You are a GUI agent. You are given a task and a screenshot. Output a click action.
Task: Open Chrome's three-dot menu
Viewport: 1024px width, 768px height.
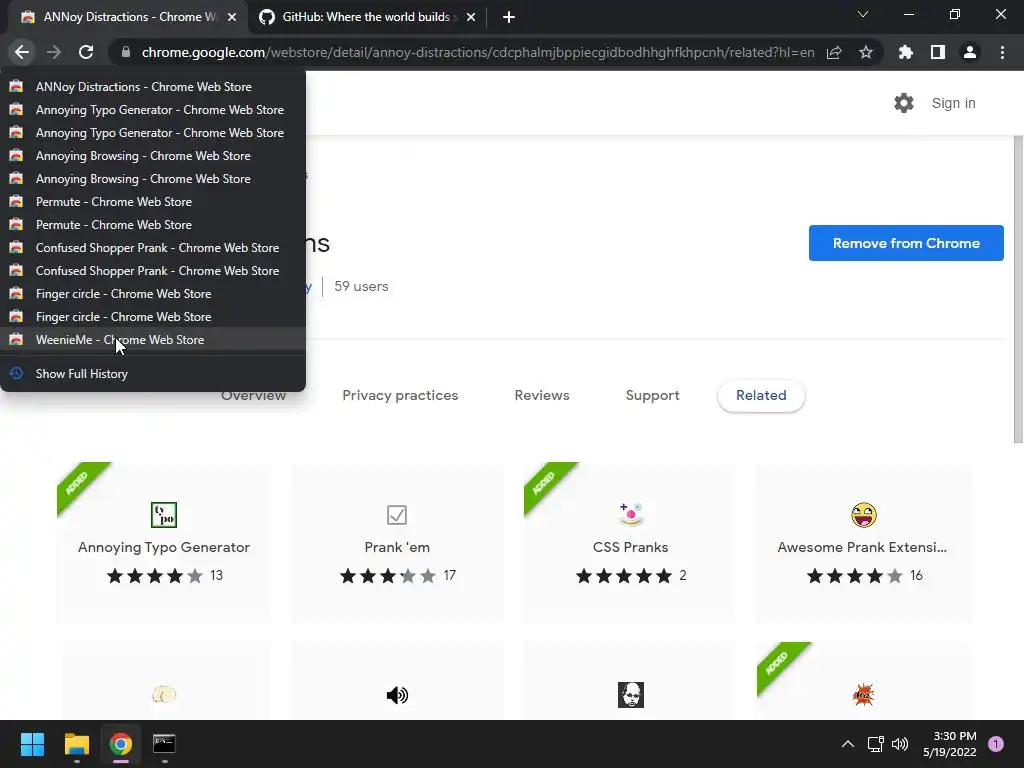point(1002,52)
